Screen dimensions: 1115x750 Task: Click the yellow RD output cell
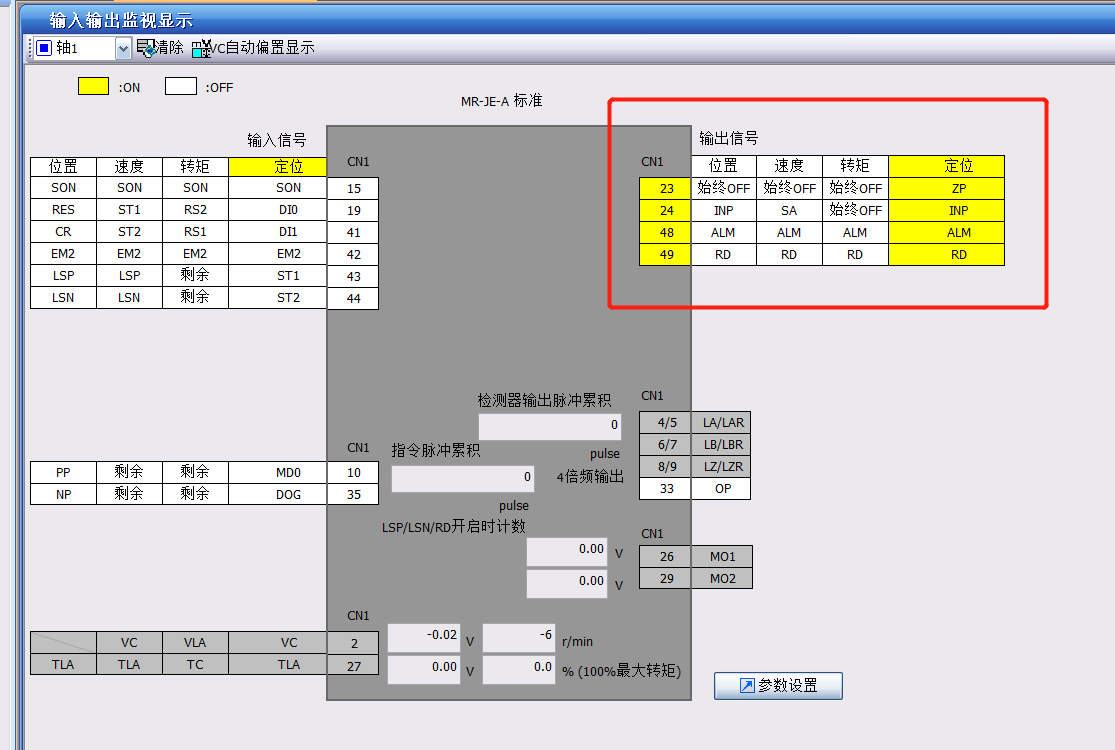[958, 254]
